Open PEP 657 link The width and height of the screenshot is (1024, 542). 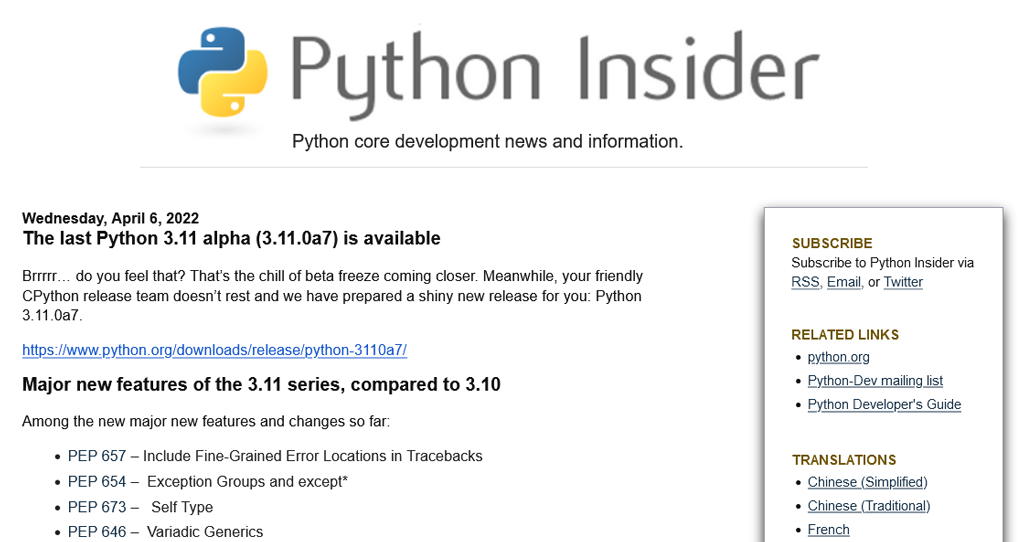click(97, 456)
